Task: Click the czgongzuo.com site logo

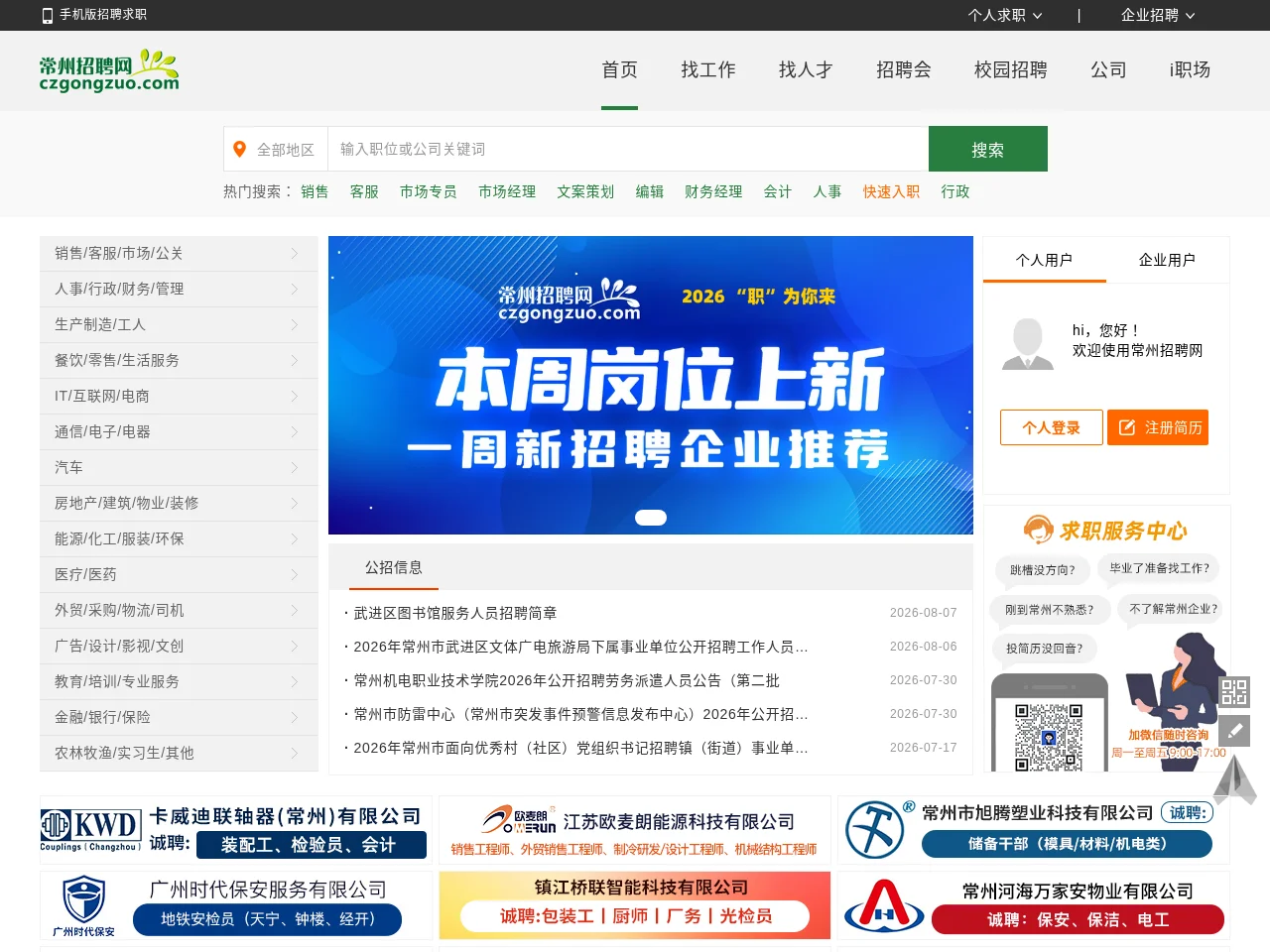Action: (x=109, y=70)
